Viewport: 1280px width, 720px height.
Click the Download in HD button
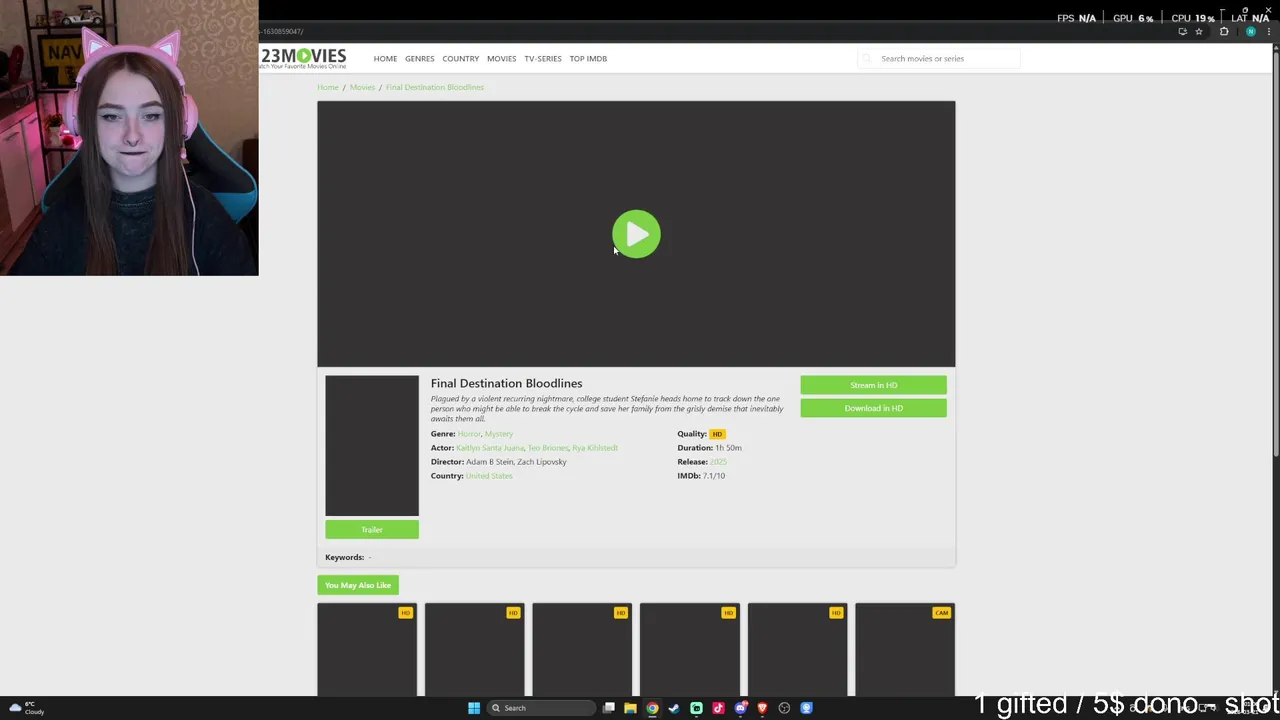873,408
